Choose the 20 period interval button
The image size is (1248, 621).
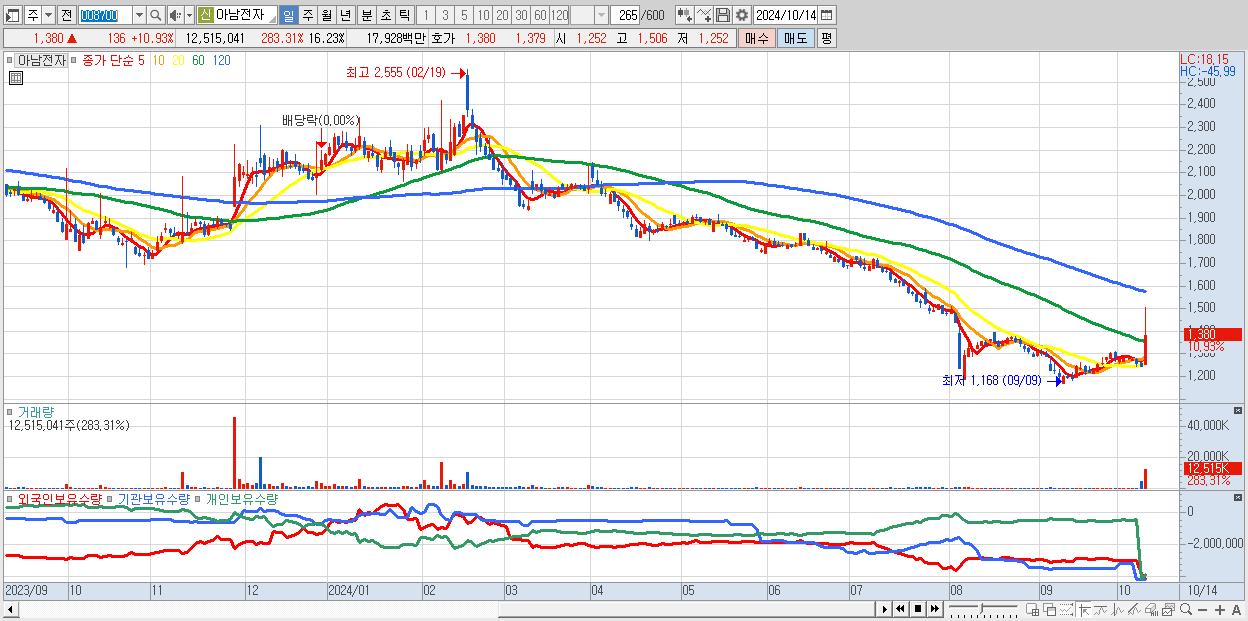pyautogui.click(x=502, y=15)
